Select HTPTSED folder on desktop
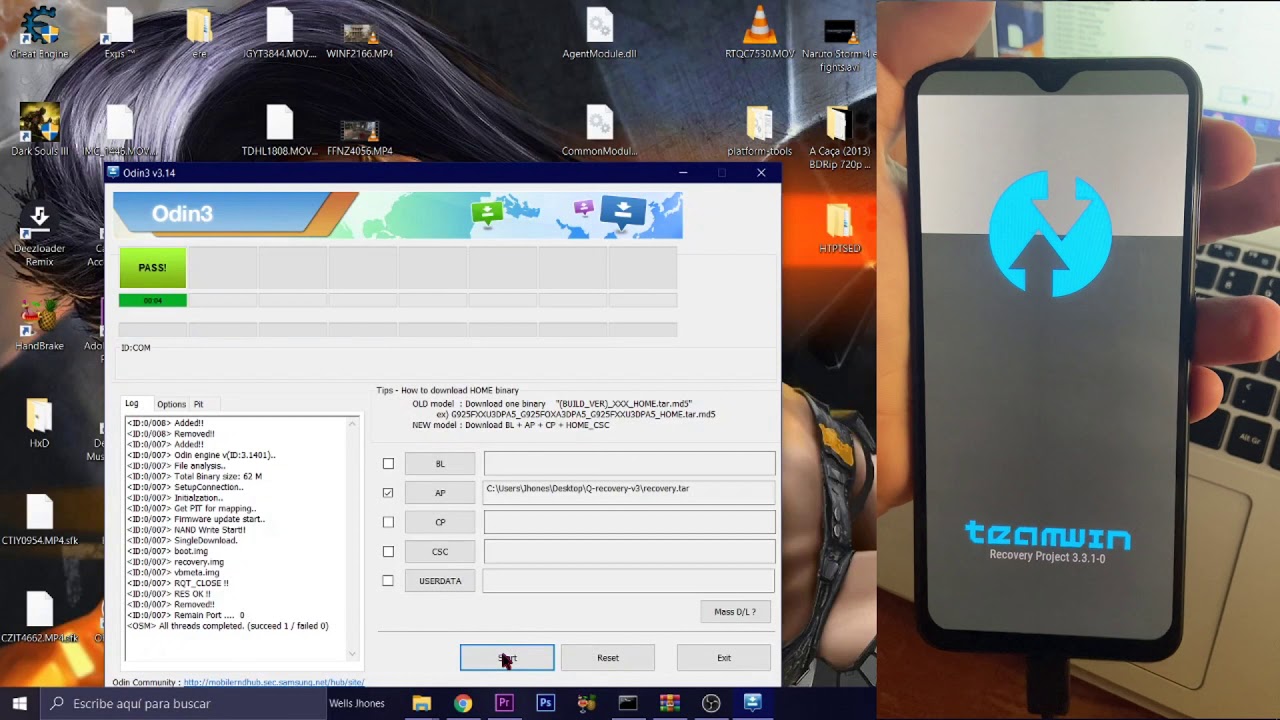This screenshot has height=720, width=1280. point(839,228)
